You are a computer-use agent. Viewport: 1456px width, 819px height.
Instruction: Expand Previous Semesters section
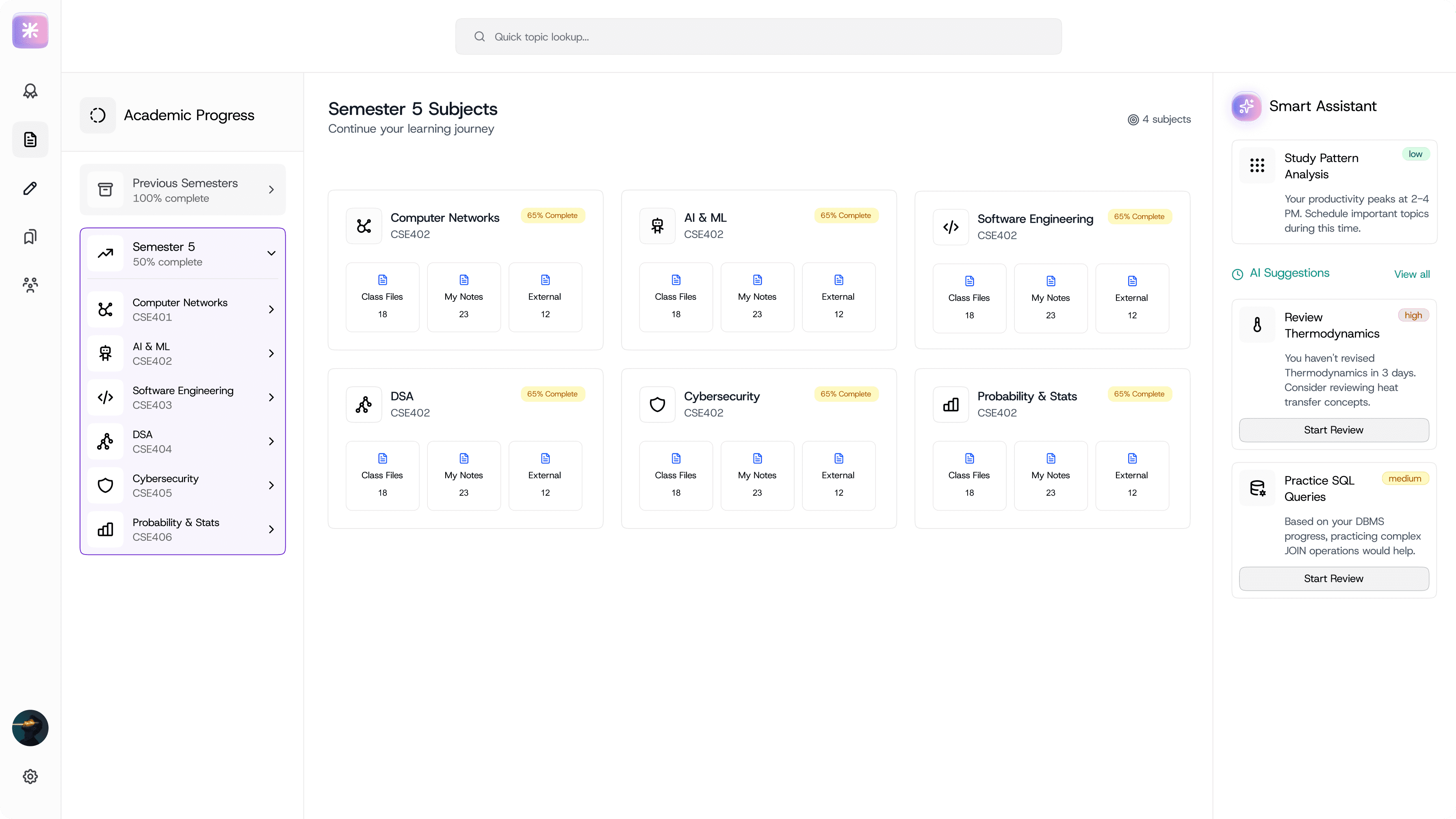(271, 190)
